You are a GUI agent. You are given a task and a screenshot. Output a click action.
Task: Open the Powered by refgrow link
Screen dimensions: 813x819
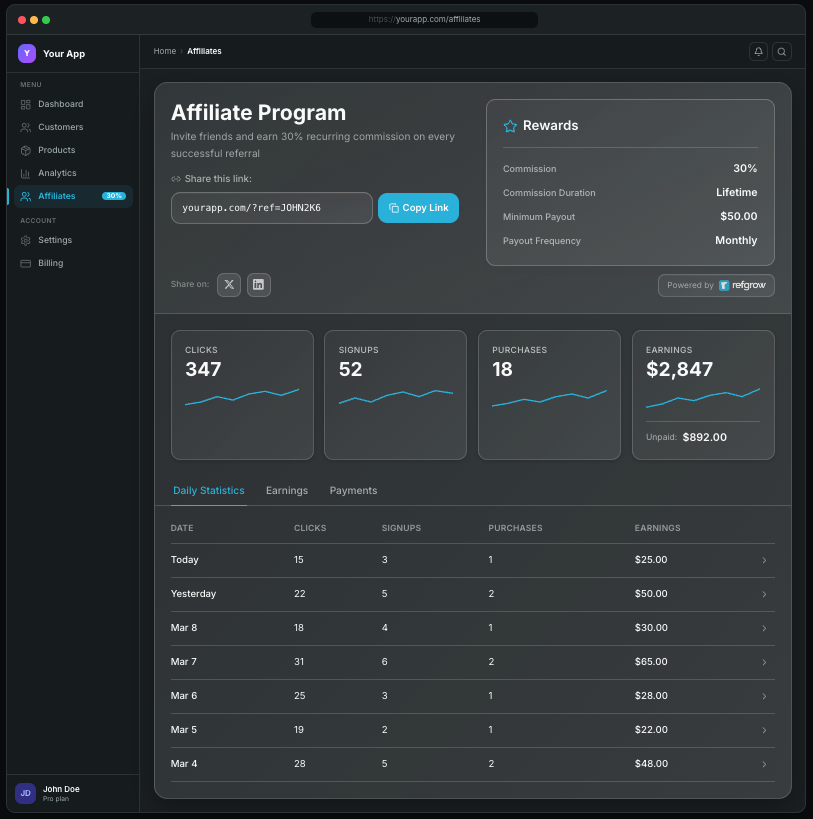pos(716,285)
